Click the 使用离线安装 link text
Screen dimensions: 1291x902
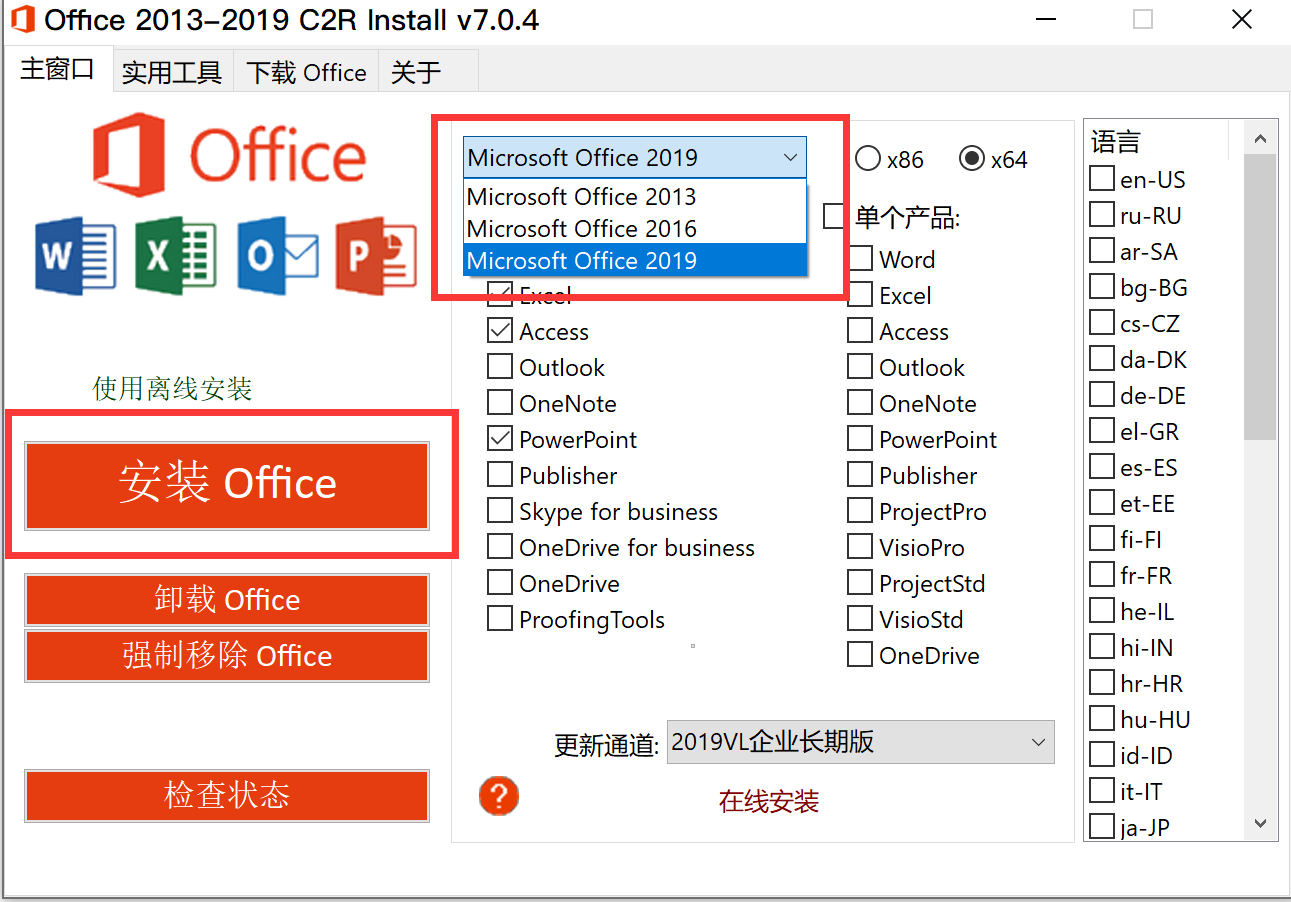tap(173, 388)
